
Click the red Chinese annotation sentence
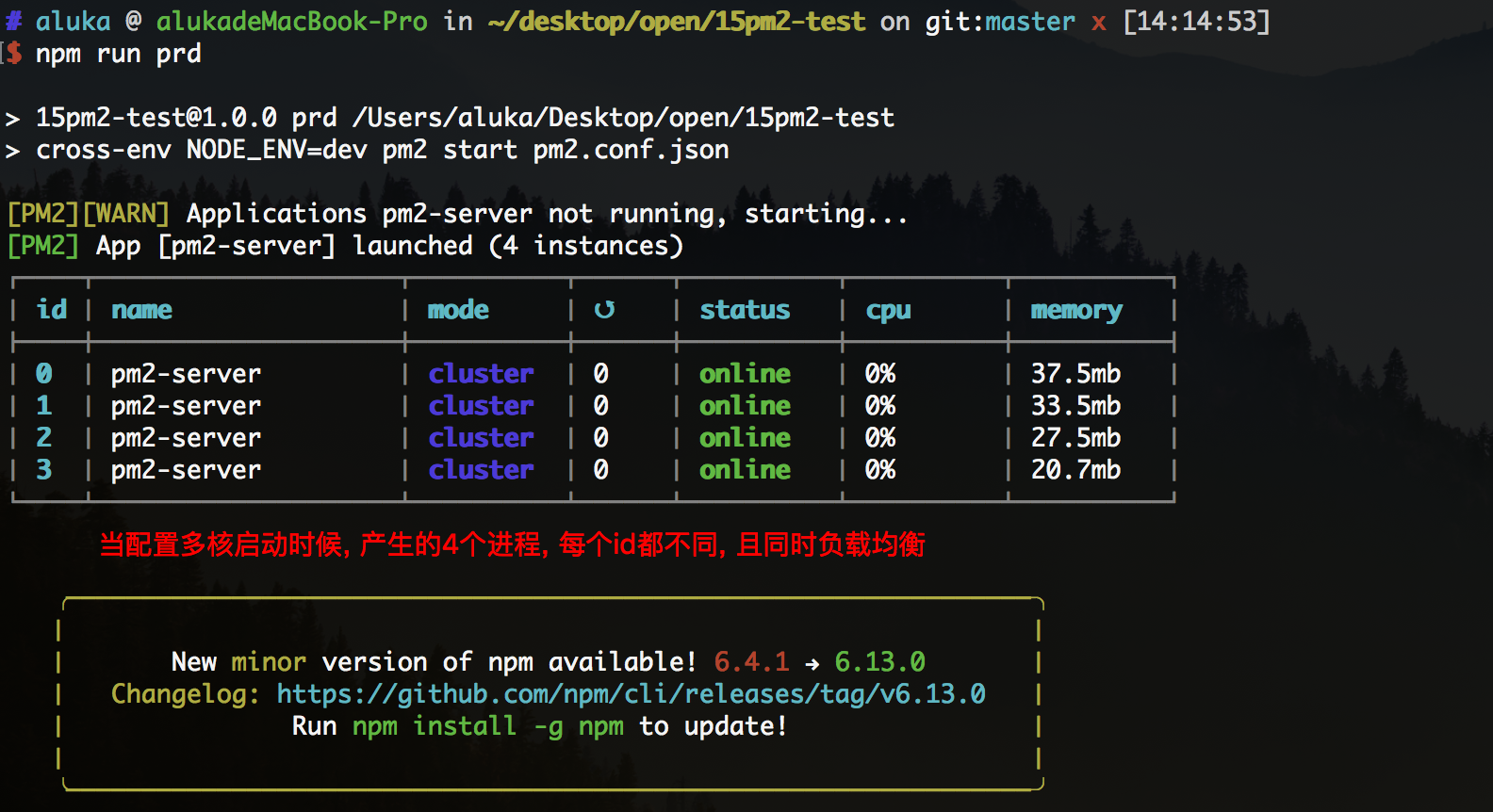(512, 544)
